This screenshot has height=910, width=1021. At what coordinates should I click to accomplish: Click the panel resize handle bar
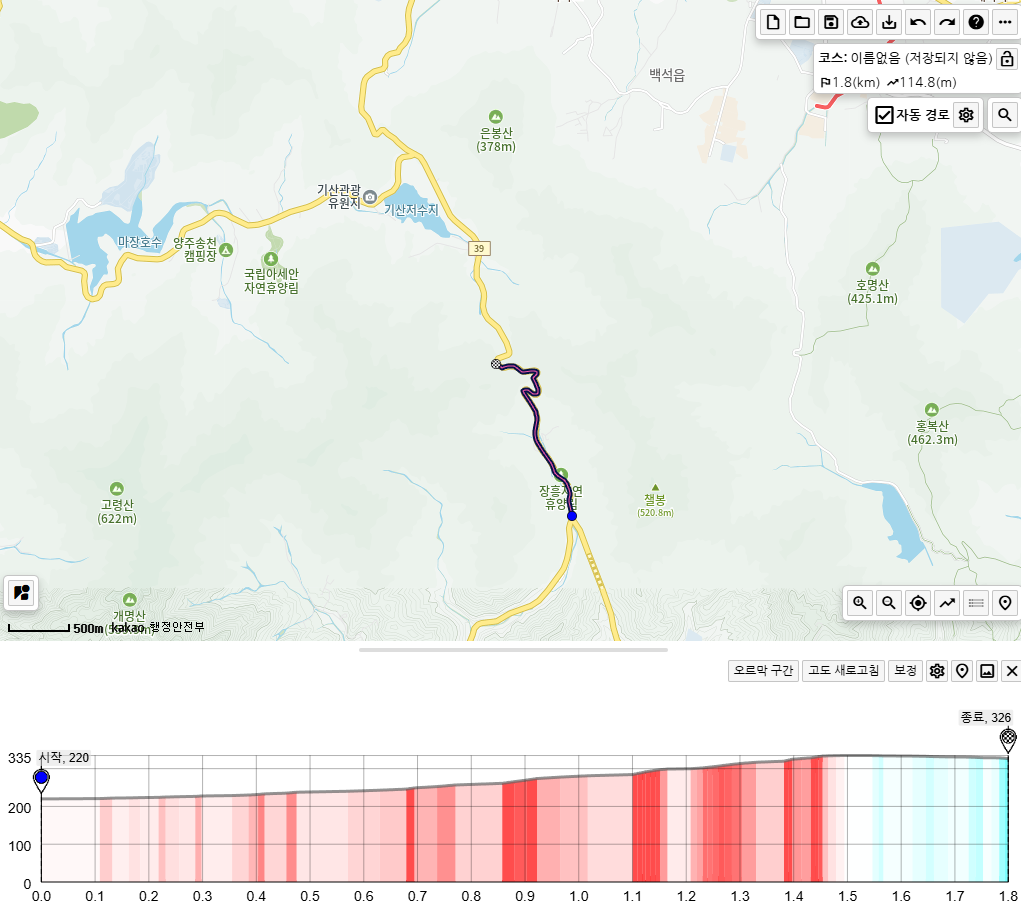pos(513,650)
